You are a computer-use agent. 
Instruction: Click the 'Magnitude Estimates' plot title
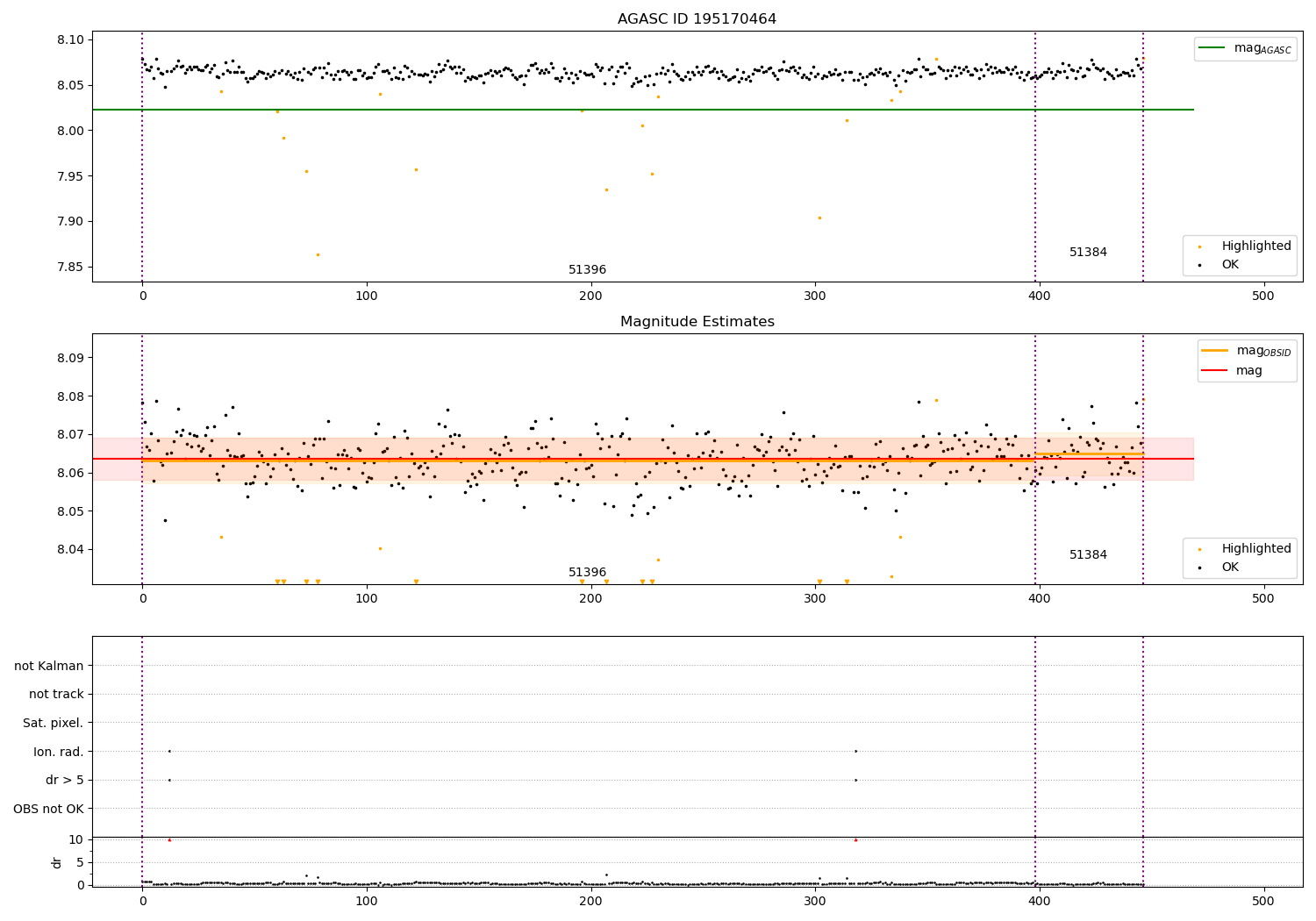coord(697,322)
